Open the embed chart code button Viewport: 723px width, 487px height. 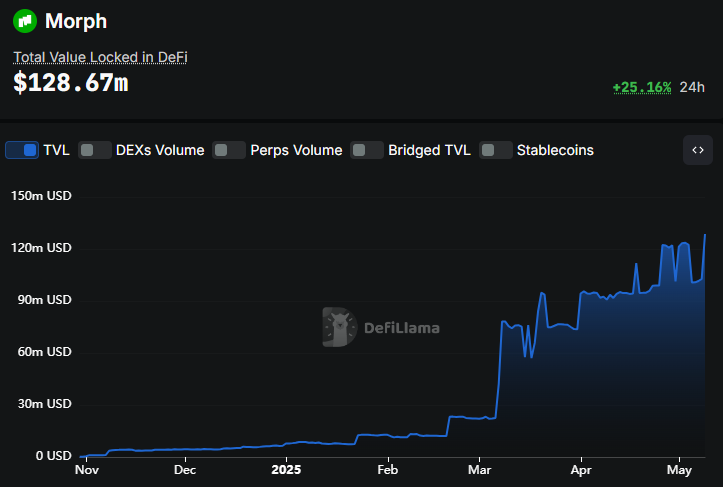(x=698, y=150)
